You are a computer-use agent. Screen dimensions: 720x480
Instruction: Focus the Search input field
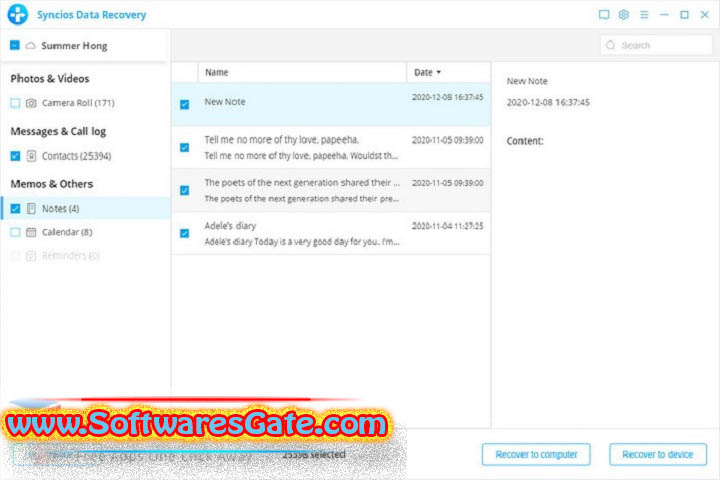pos(656,45)
